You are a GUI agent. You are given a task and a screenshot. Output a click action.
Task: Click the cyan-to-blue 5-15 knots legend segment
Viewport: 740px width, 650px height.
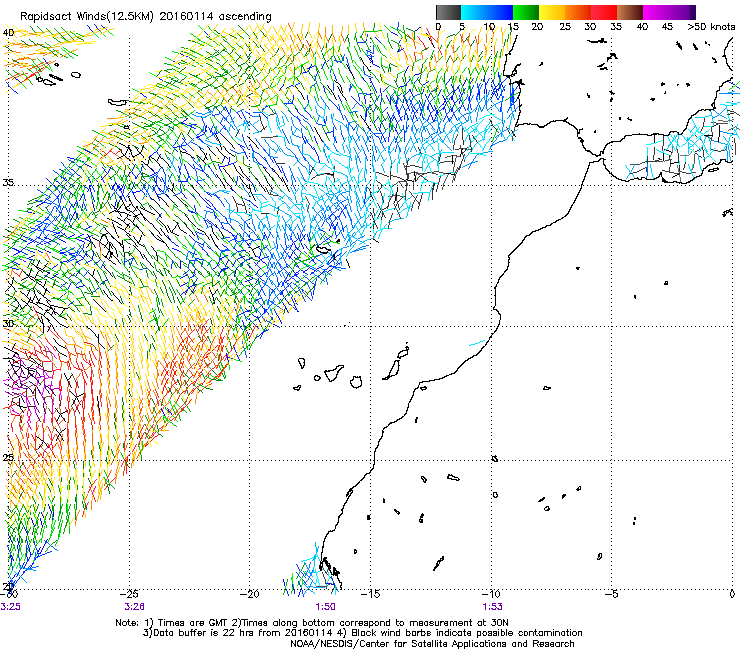487,12
